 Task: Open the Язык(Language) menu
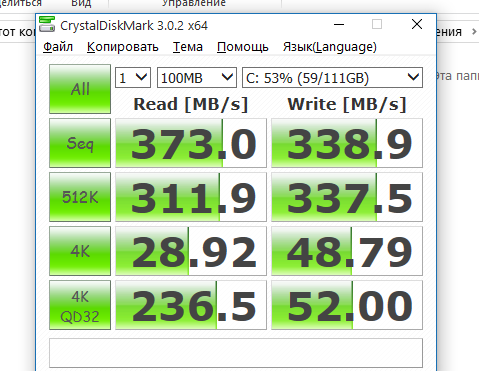pos(330,47)
